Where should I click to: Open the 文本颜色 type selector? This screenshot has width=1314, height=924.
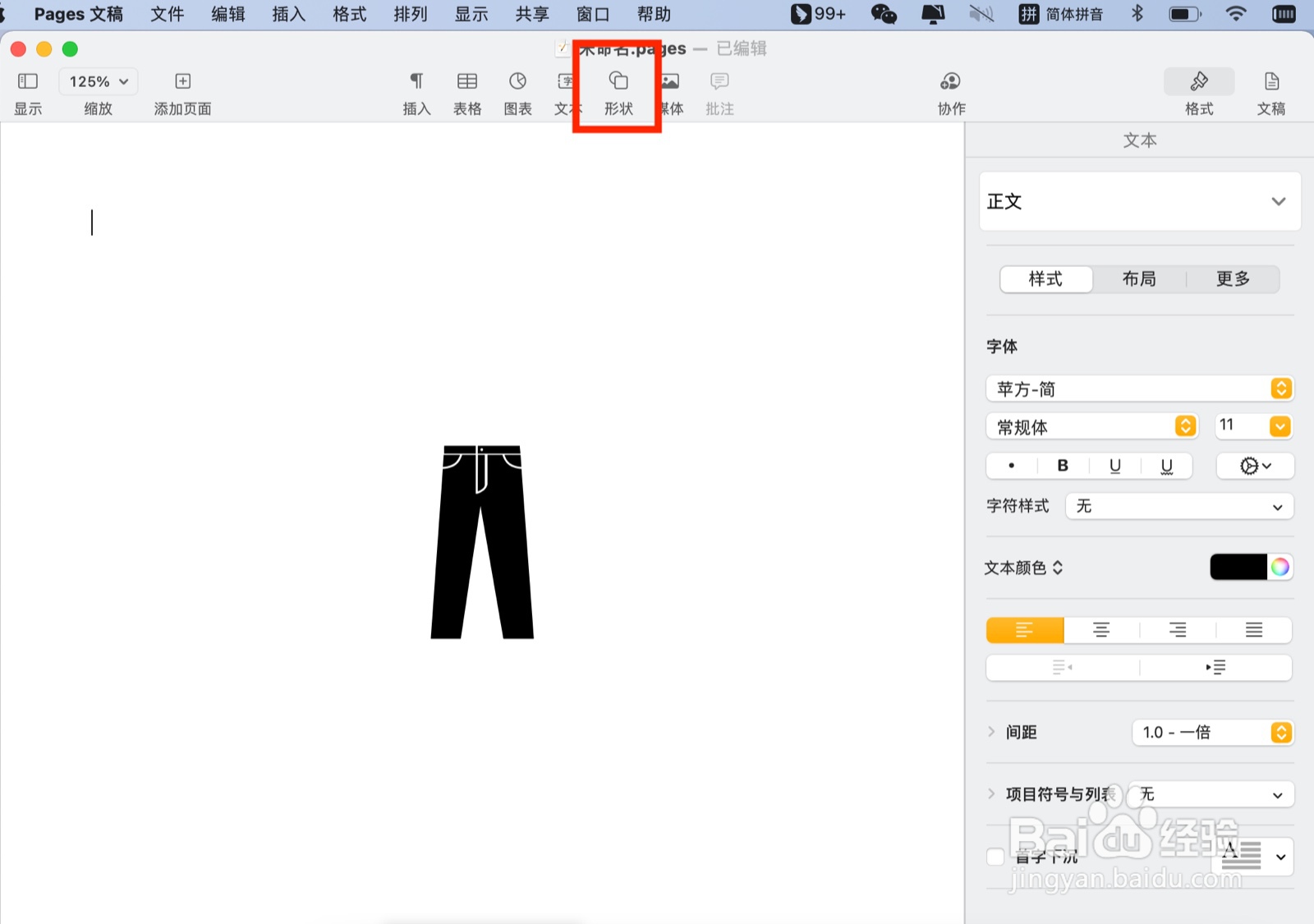[x=1023, y=568]
